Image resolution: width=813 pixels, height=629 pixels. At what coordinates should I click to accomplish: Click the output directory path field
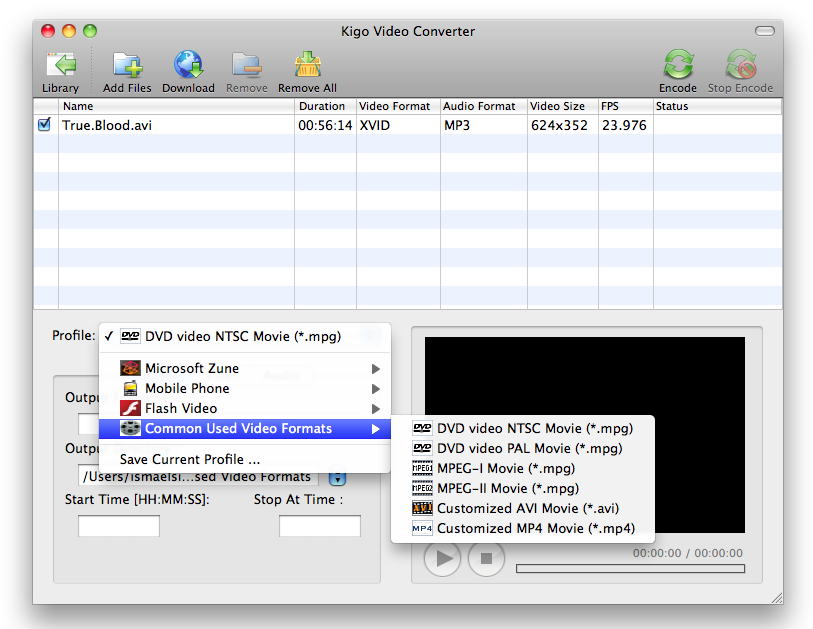pos(198,477)
